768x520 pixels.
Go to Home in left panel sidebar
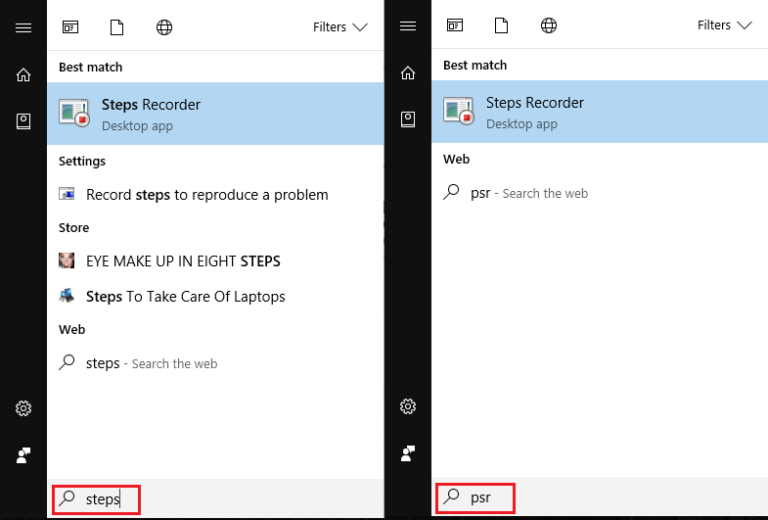23,75
